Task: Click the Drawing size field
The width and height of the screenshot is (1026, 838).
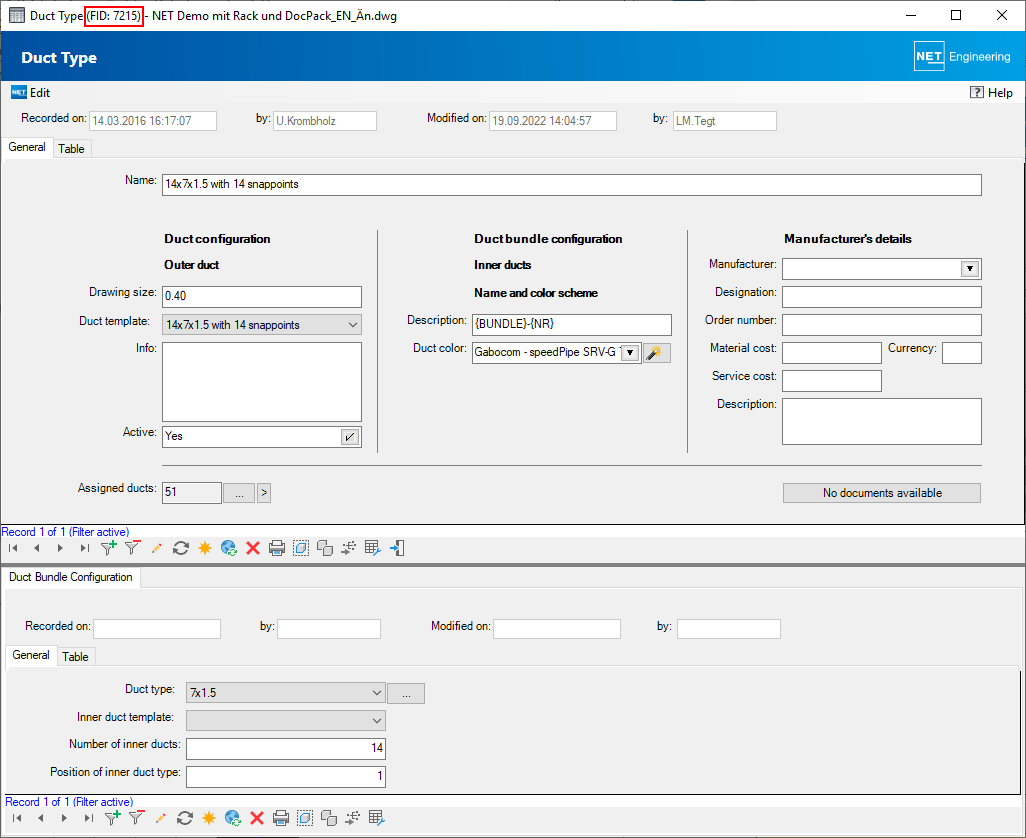Action: [262, 296]
